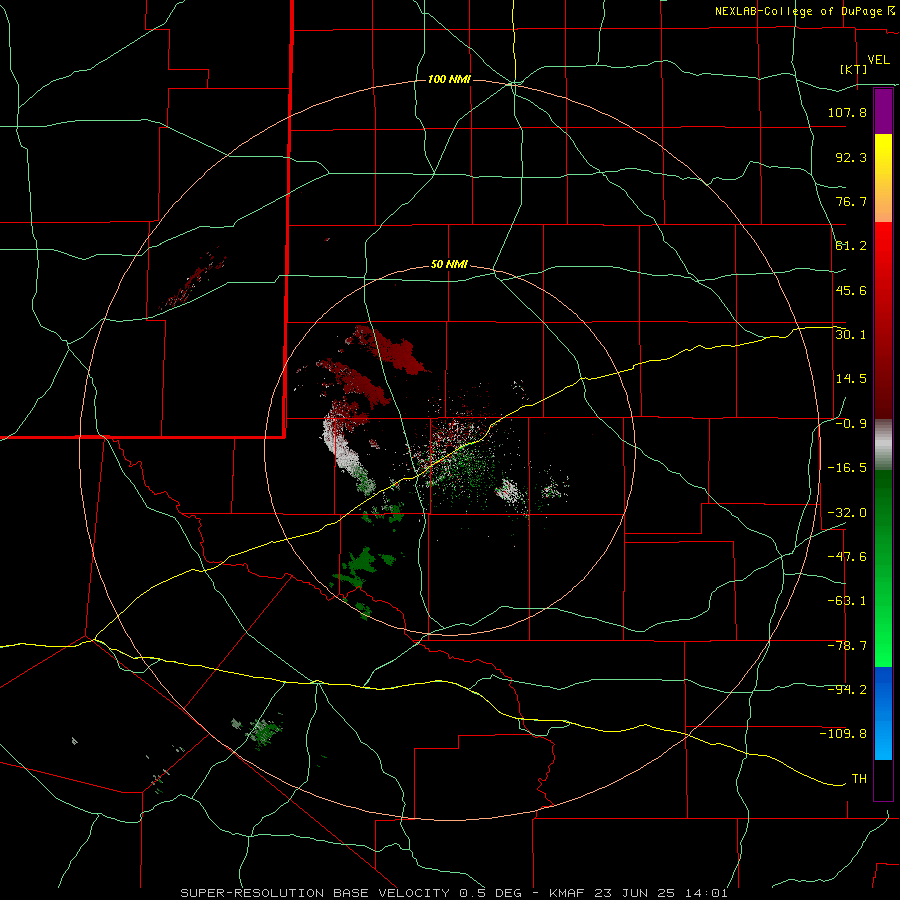
Task: Click the 30.1 velocity scale value
Action: (x=851, y=335)
